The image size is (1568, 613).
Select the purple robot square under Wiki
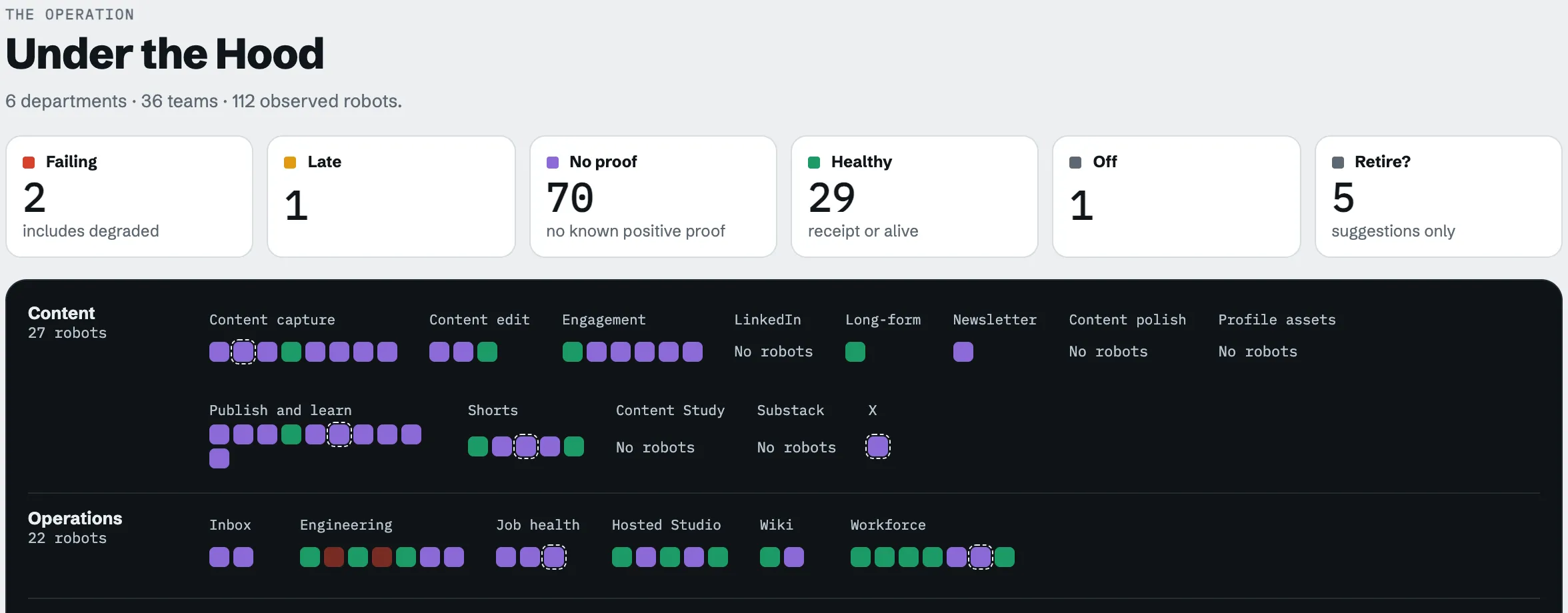point(794,557)
